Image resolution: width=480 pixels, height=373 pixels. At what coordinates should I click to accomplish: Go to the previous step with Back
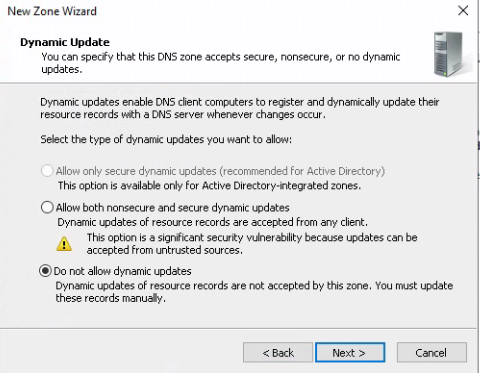coord(278,352)
